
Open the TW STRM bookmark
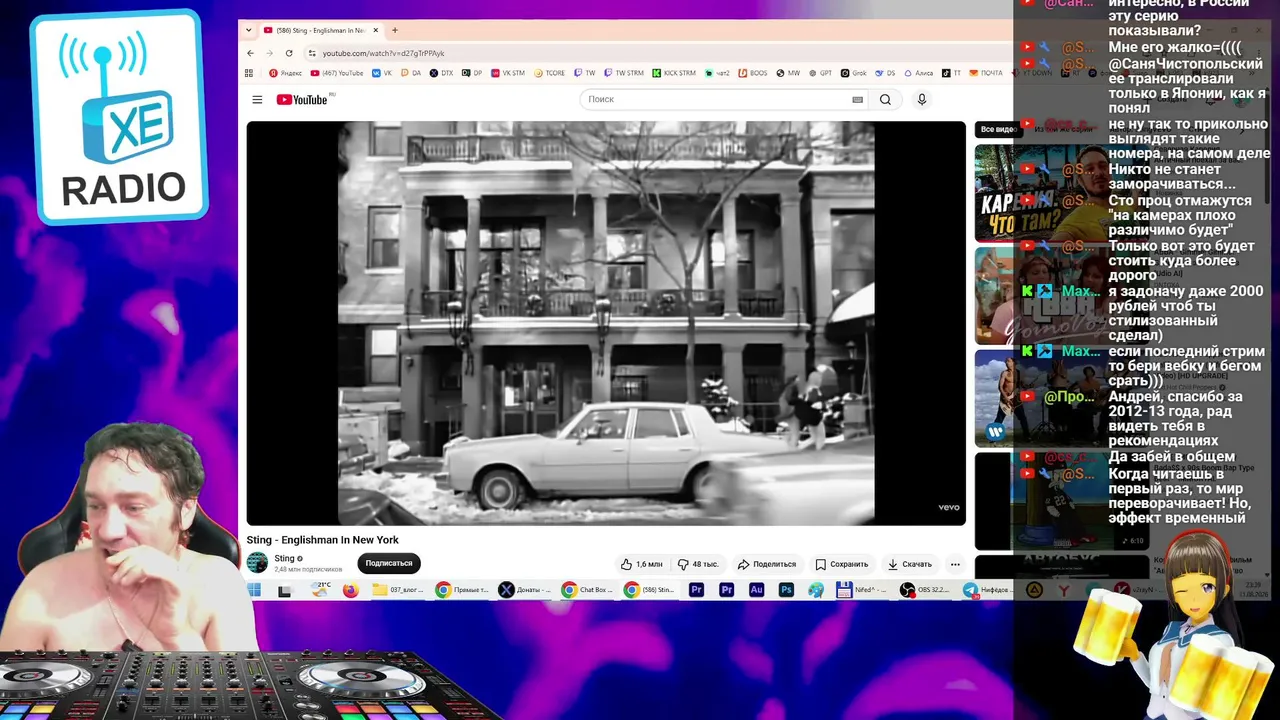[x=624, y=73]
